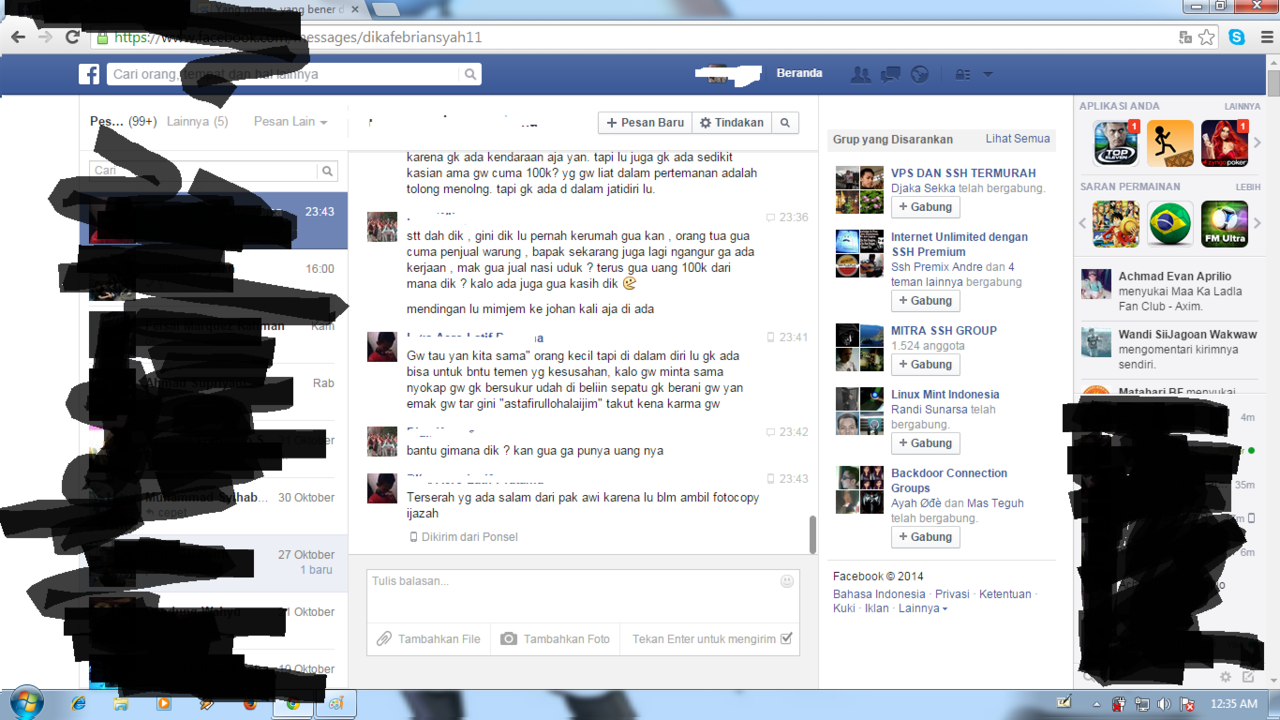Screen dimensions: 1280x720
Task: Search within conversation magnifier button
Action: click(x=786, y=123)
